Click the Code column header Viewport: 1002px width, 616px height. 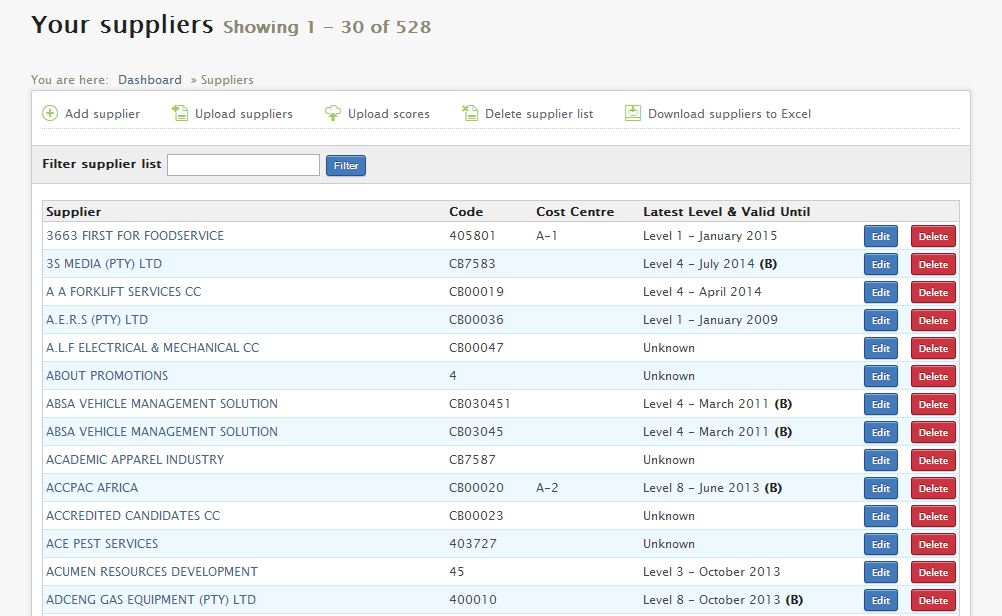(466, 212)
